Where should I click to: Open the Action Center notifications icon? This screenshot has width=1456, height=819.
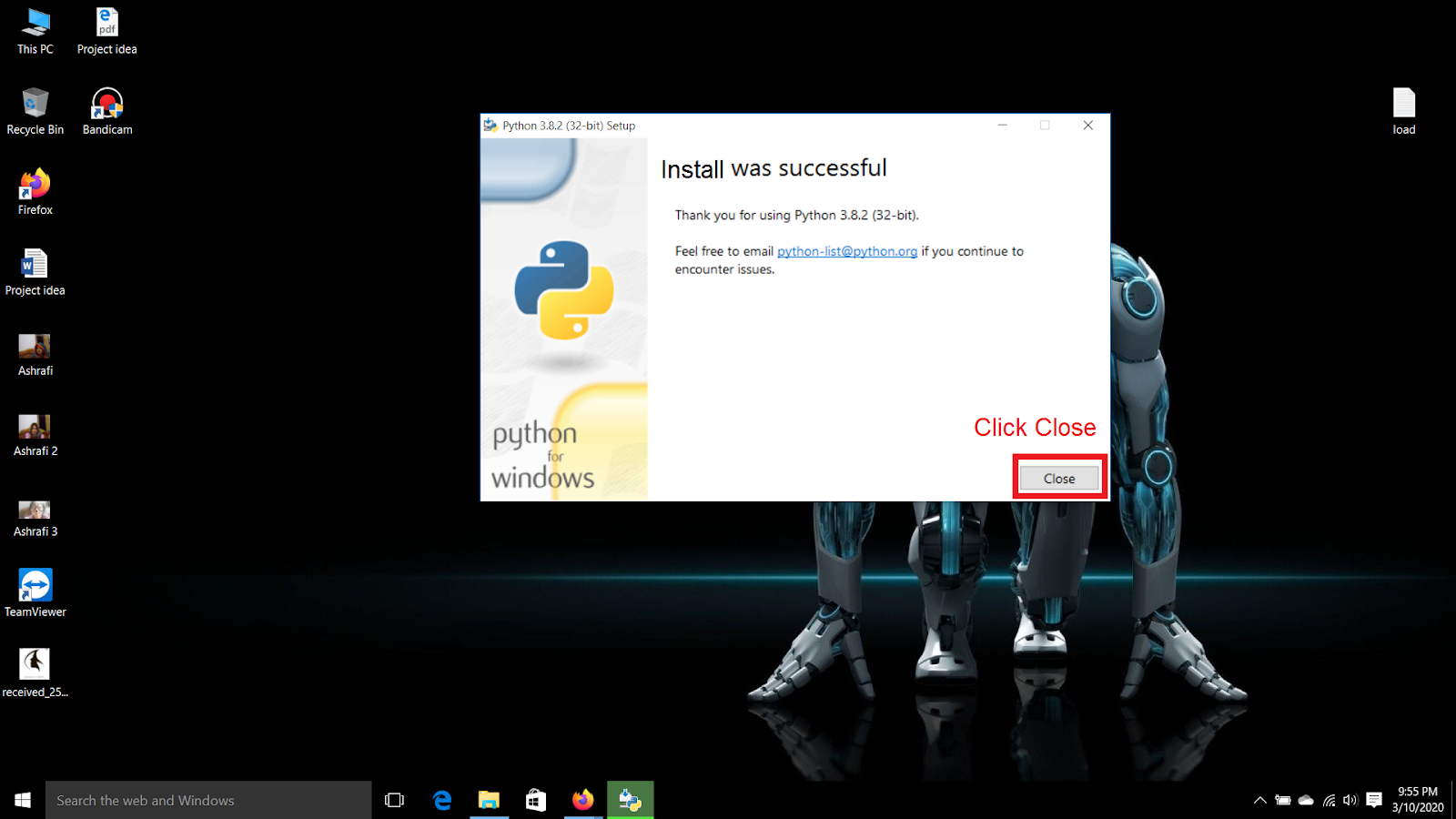point(1374,801)
